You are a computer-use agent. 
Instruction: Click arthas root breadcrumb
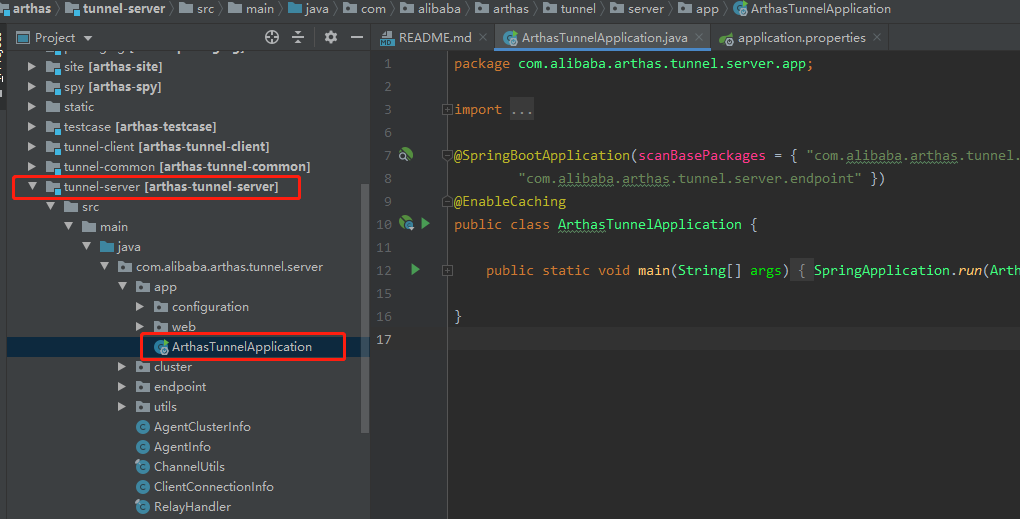[31, 8]
